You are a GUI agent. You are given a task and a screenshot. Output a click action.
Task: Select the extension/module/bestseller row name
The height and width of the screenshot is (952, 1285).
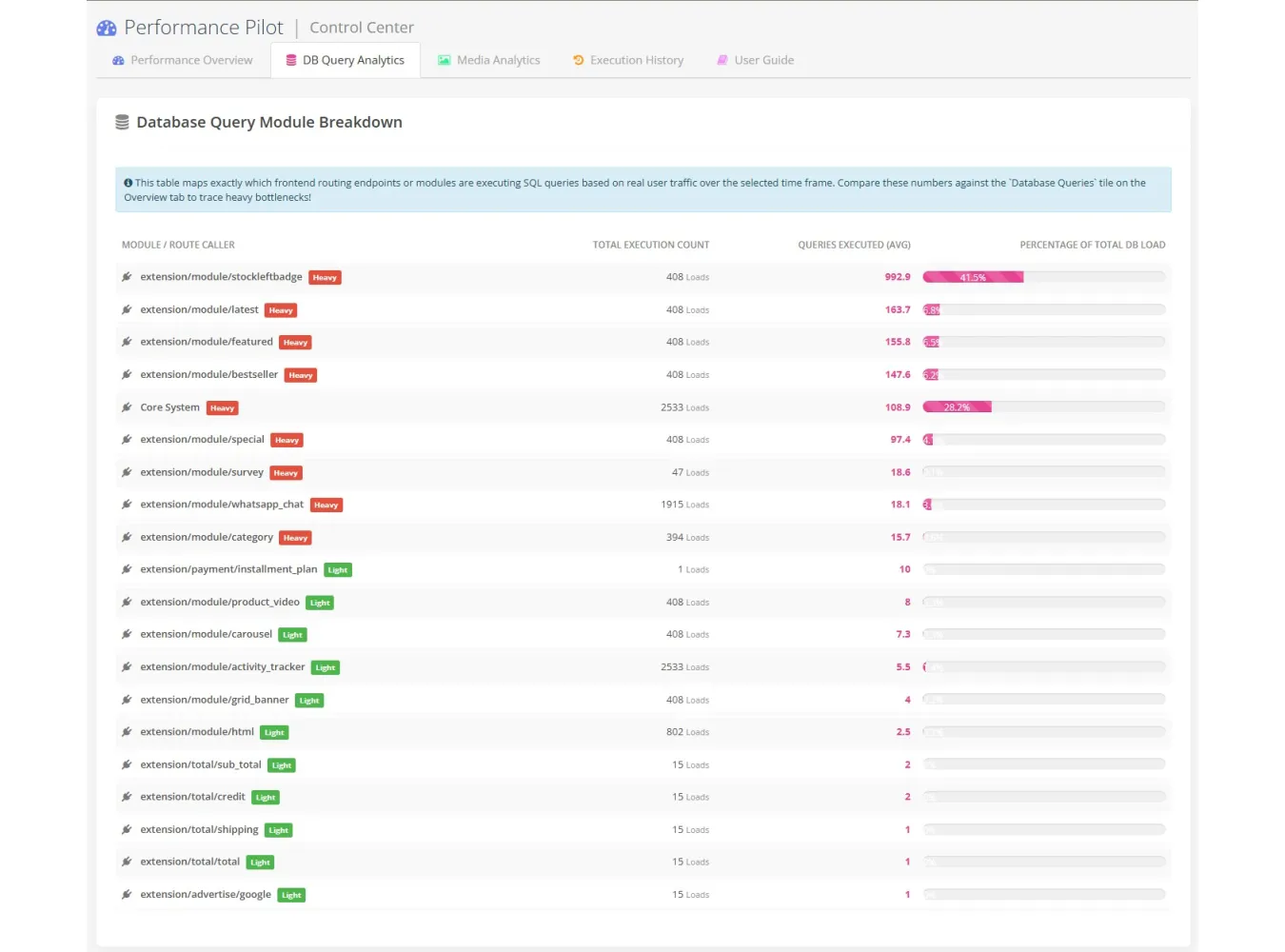(x=209, y=375)
